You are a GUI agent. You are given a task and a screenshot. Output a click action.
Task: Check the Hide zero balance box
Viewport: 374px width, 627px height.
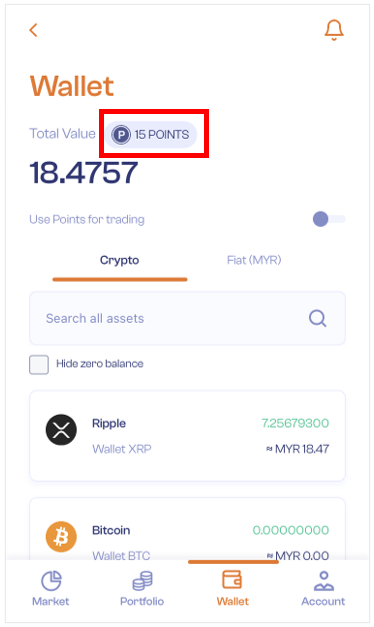pos(39,365)
